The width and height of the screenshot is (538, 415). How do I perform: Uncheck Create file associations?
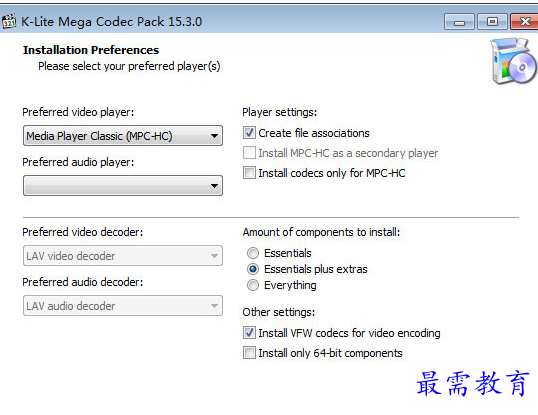point(249,133)
